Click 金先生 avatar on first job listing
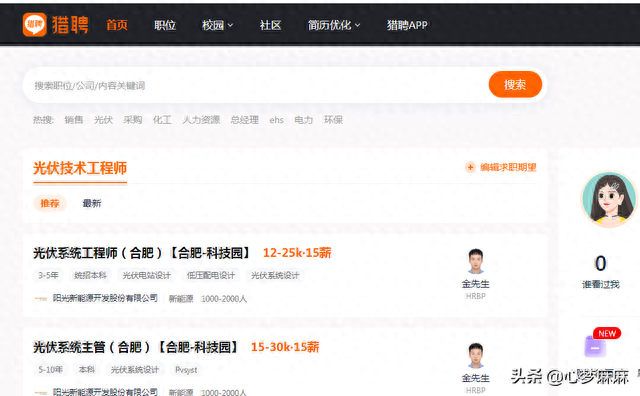The height and width of the screenshot is (396, 640). tap(476, 261)
